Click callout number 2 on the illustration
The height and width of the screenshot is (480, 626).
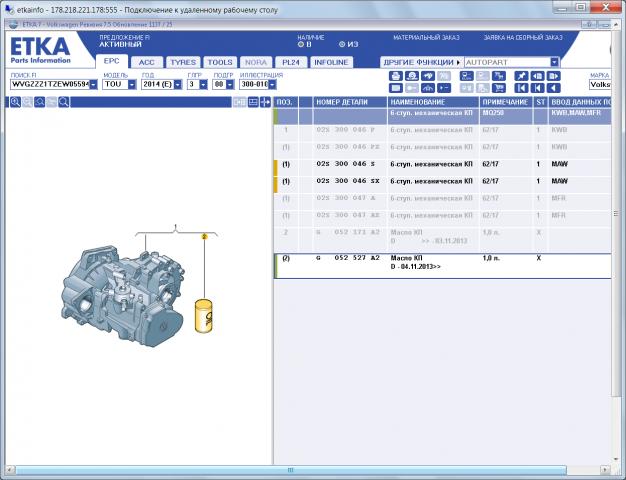point(204,236)
